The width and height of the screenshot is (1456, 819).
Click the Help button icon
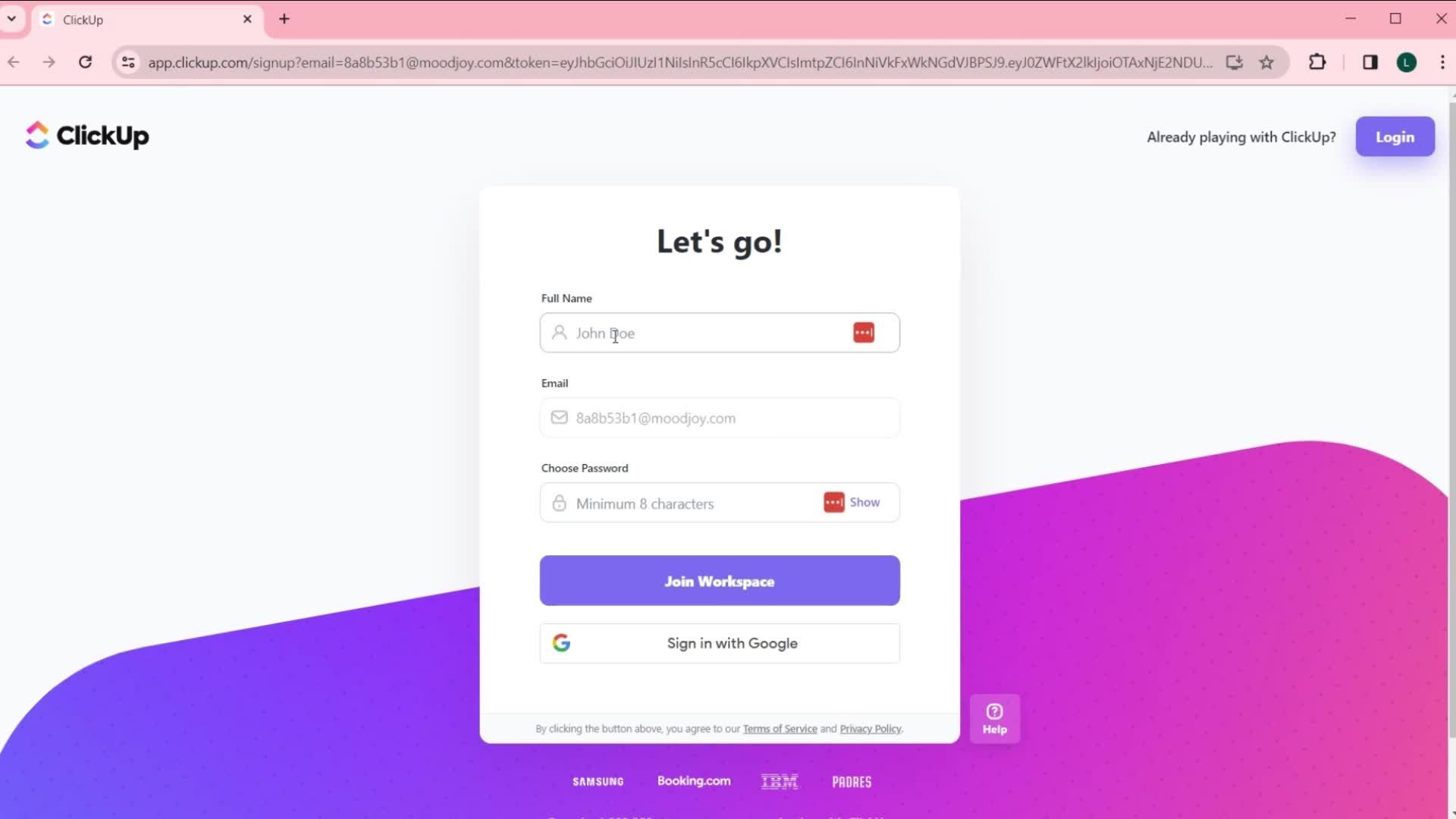(996, 718)
